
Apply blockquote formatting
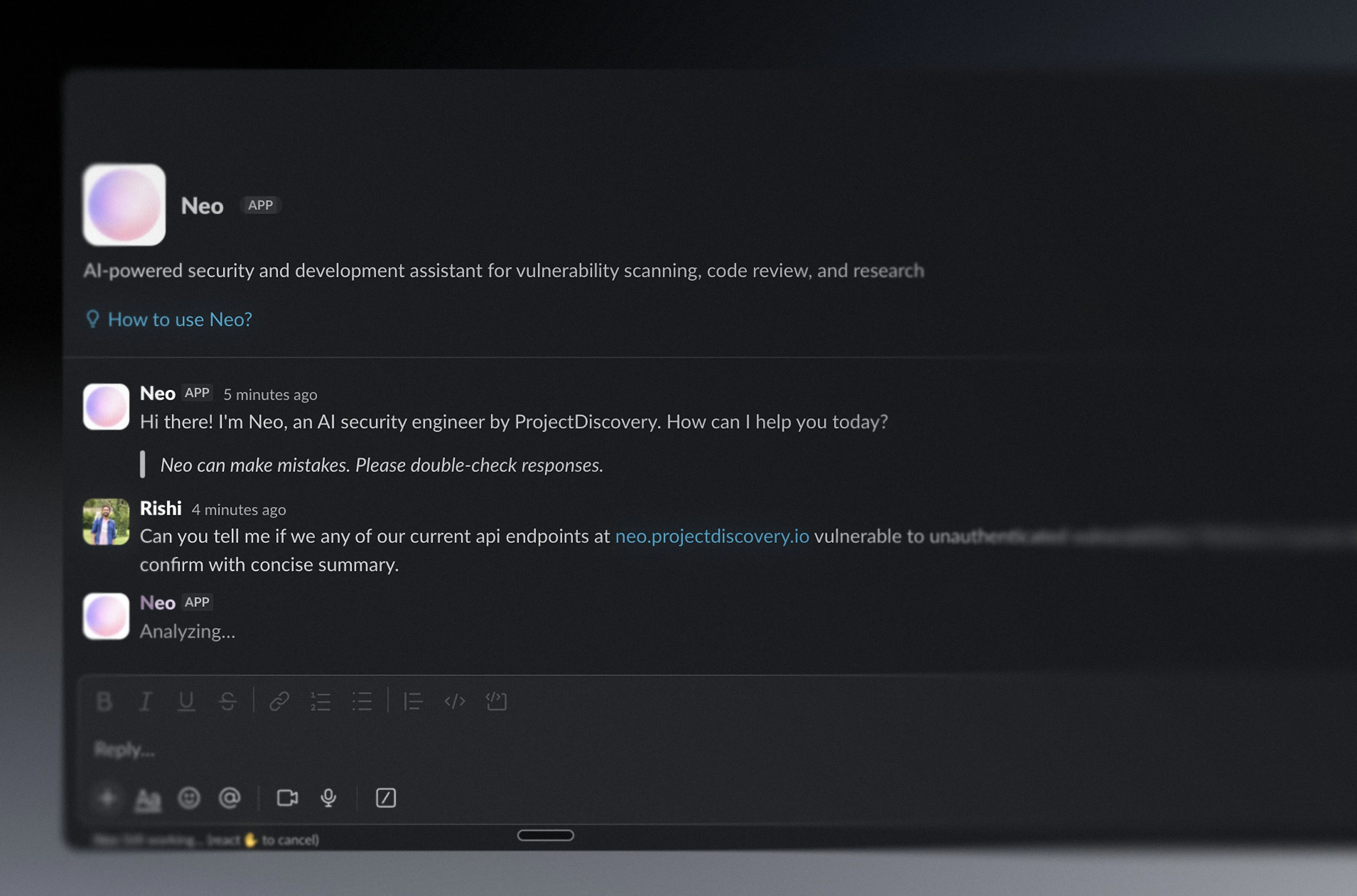coord(413,701)
